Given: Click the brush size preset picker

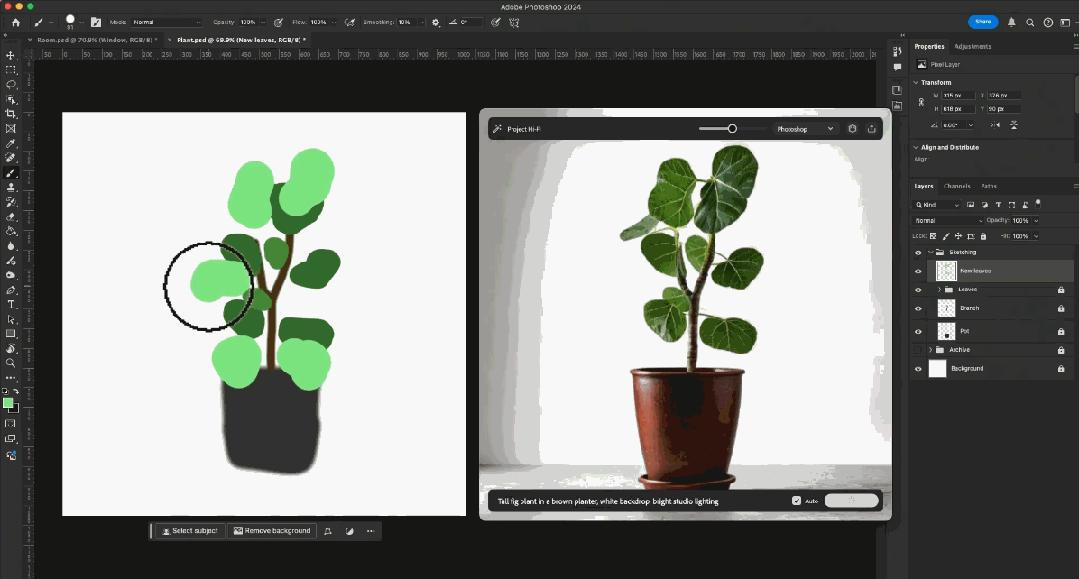Looking at the screenshot, I should tap(72, 22).
